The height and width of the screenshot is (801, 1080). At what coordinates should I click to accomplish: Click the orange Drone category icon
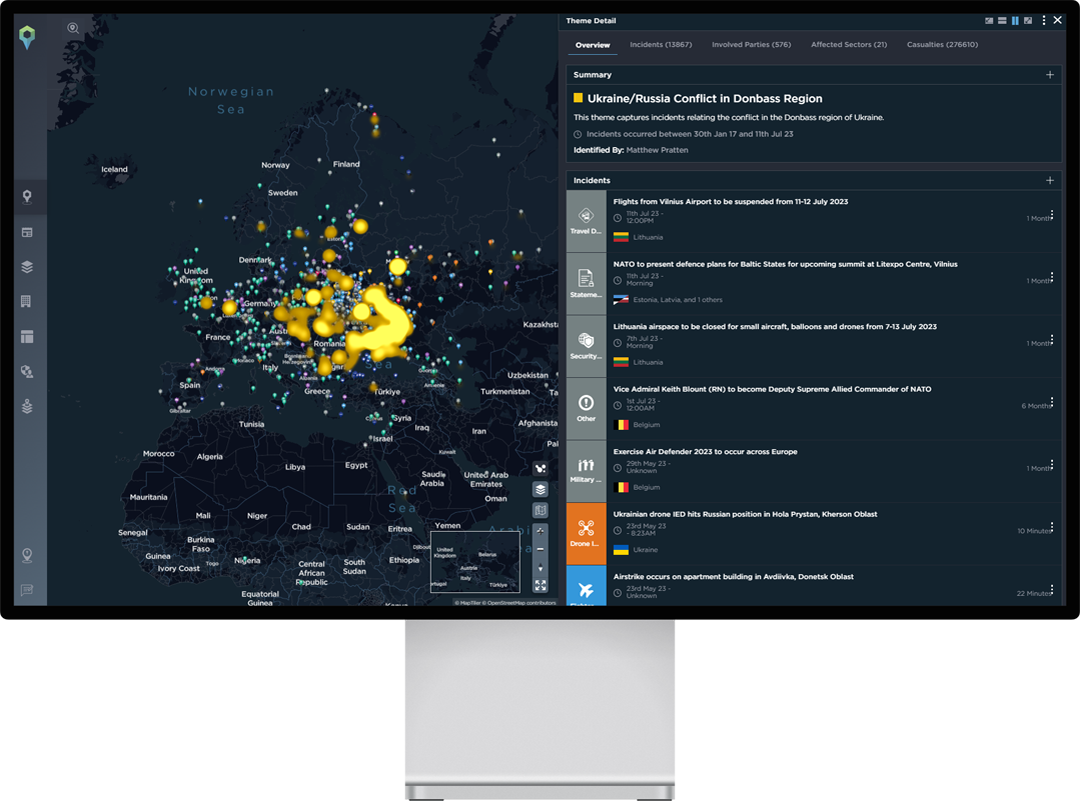click(586, 534)
